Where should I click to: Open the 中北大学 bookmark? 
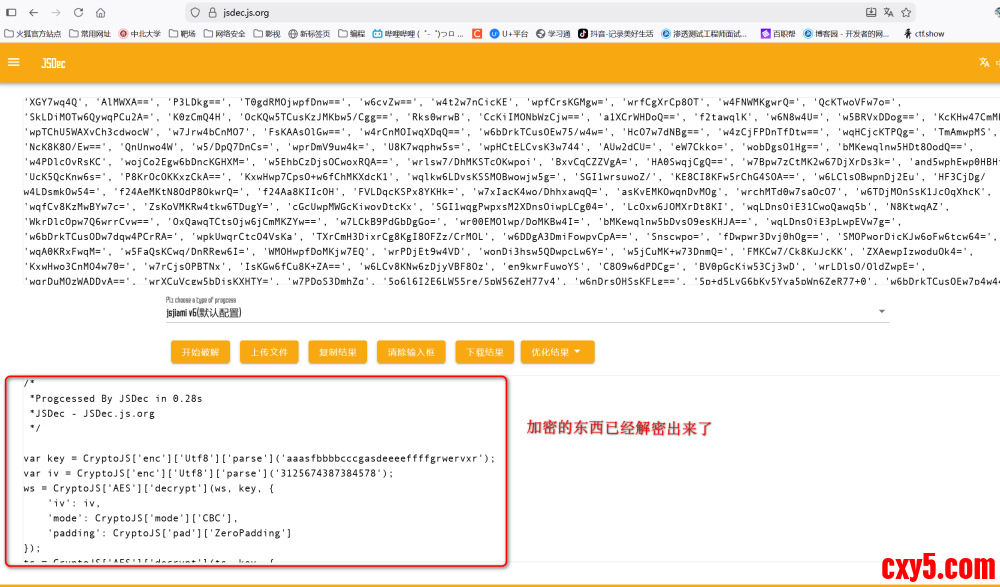[x=140, y=34]
